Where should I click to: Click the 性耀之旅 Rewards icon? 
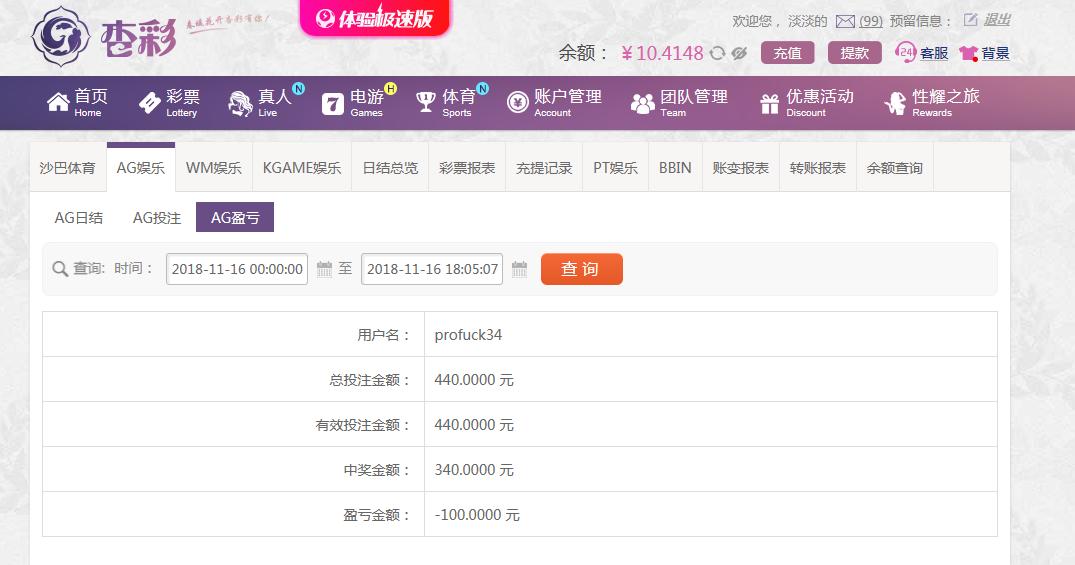pyautogui.click(x=895, y=103)
